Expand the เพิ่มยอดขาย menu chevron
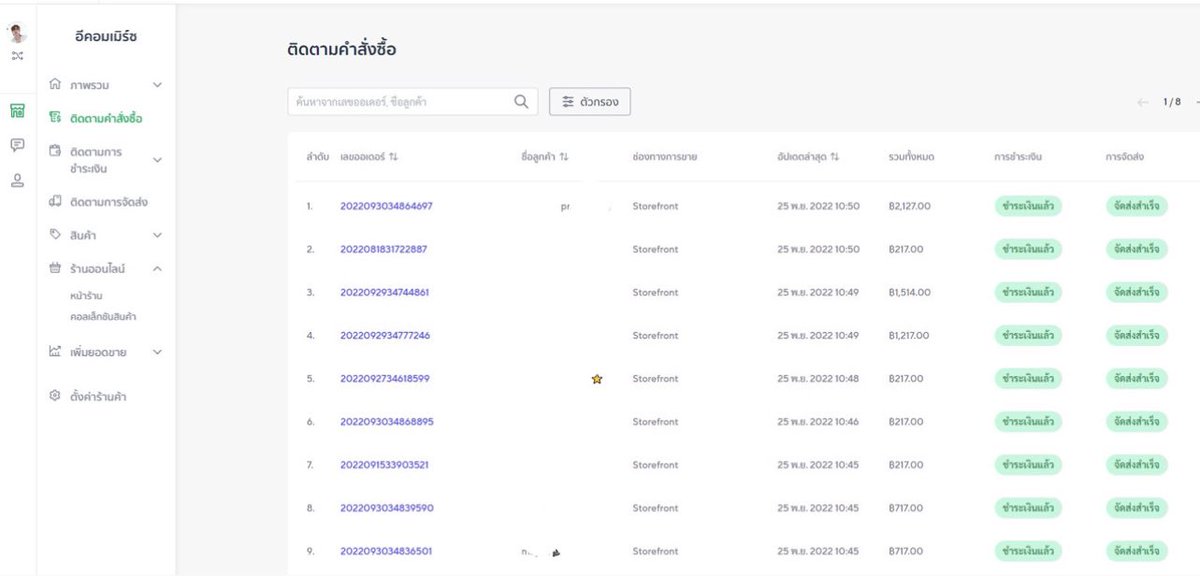 [x=157, y=352]
